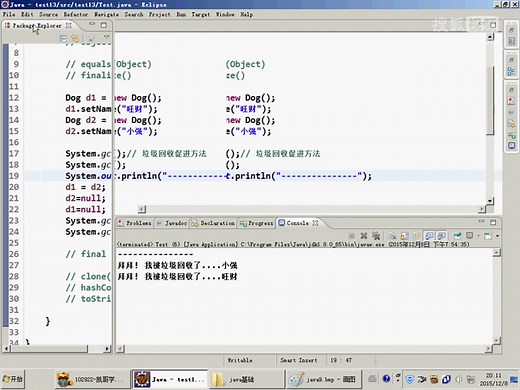Switch to the Declaration tab
The height and width of the screenshot is (390, 520).
(x=213, y=223)
